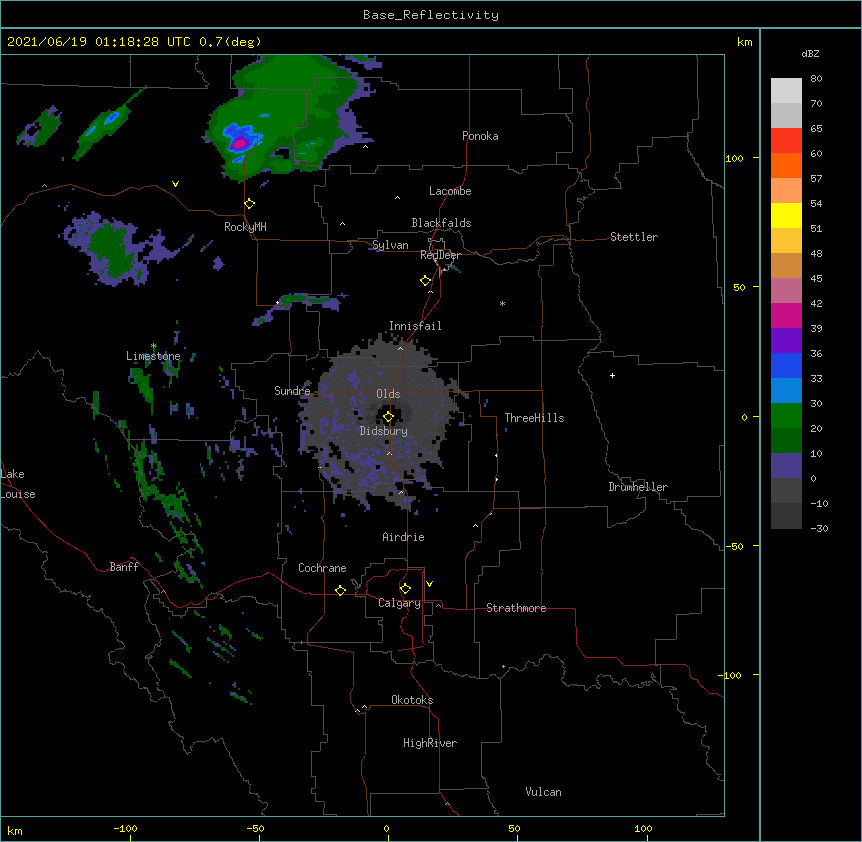Image resolution: width=862 pixels, height=842 pixels.
Task: Click the Blackfalds label
Action: [x=441, y=223]
